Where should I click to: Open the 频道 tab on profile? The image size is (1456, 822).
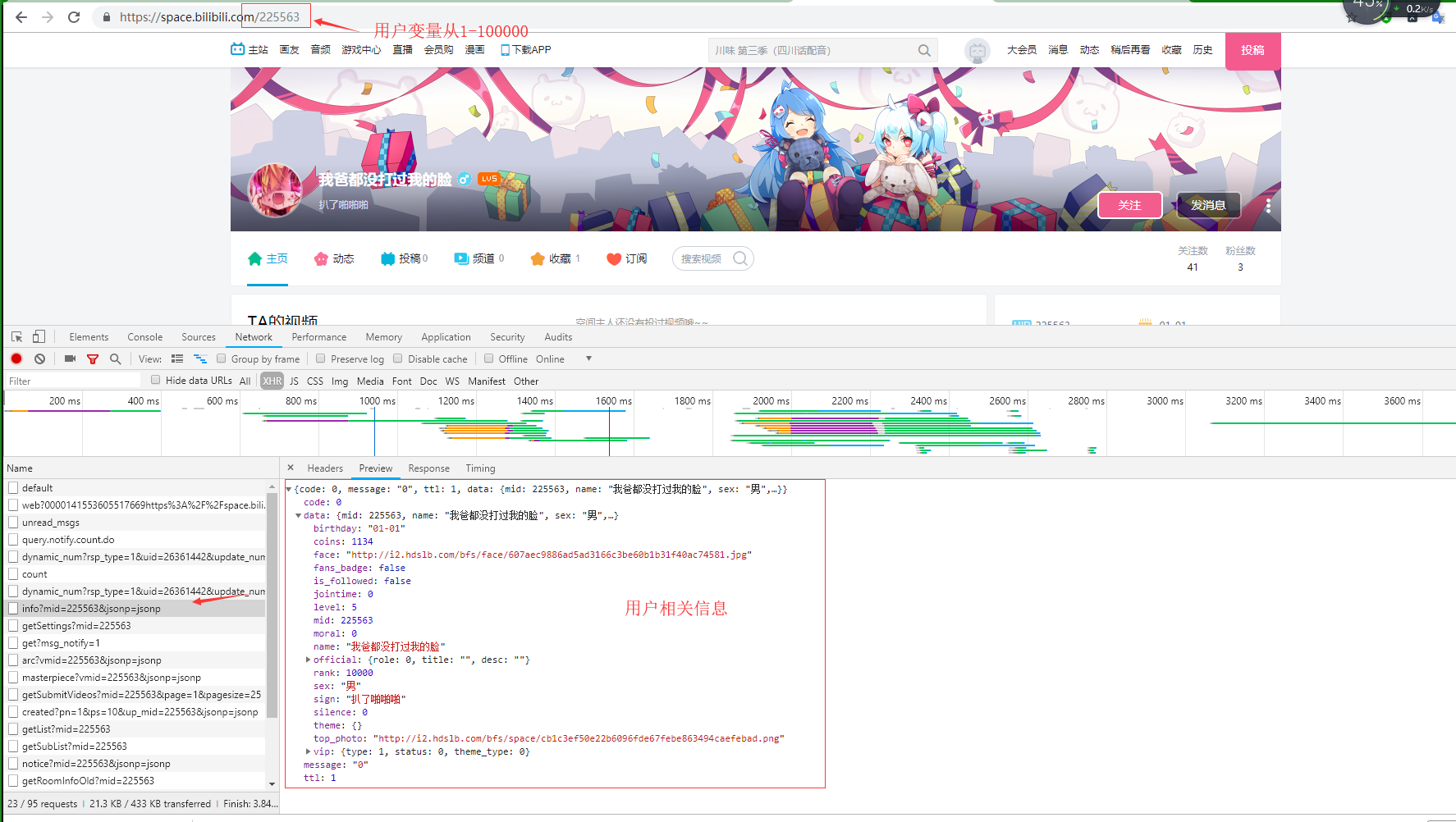click(479, 259)
